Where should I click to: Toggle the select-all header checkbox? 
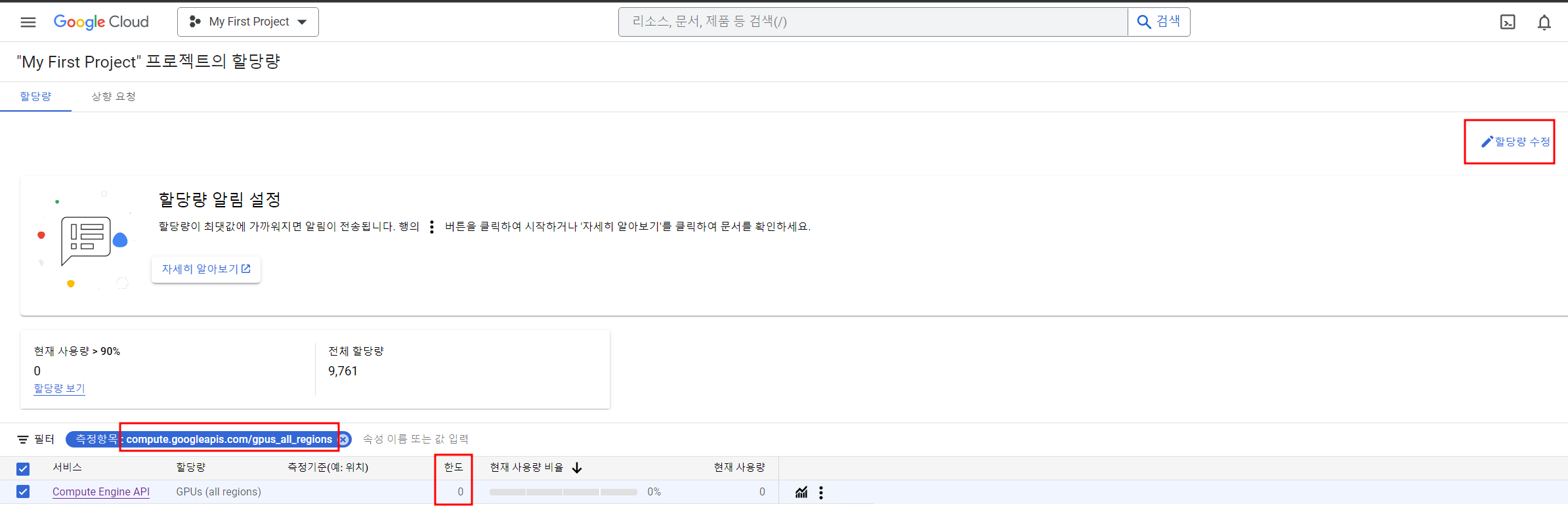[x=23, y=469]
